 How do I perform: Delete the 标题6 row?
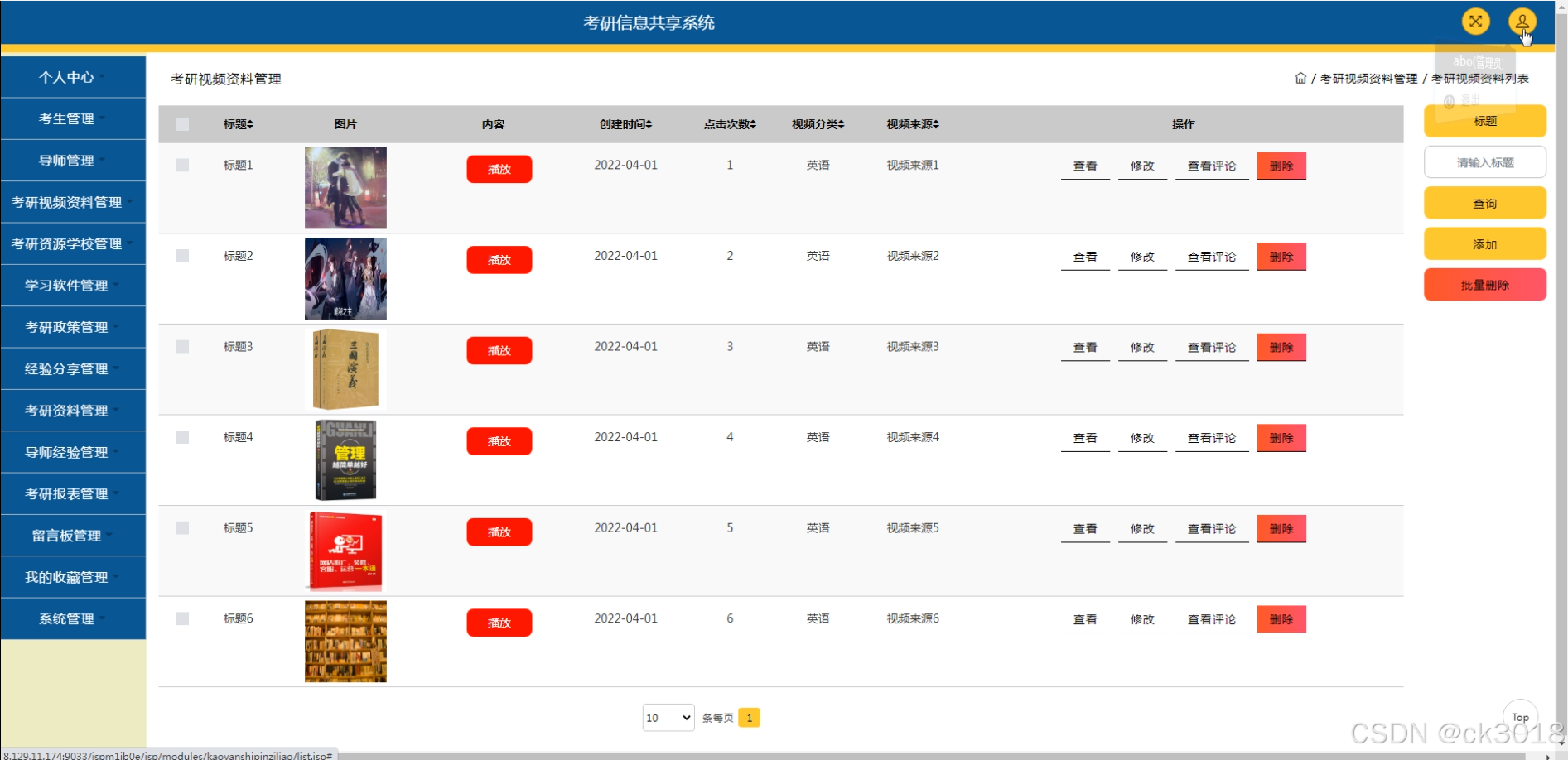[1281, 619]
